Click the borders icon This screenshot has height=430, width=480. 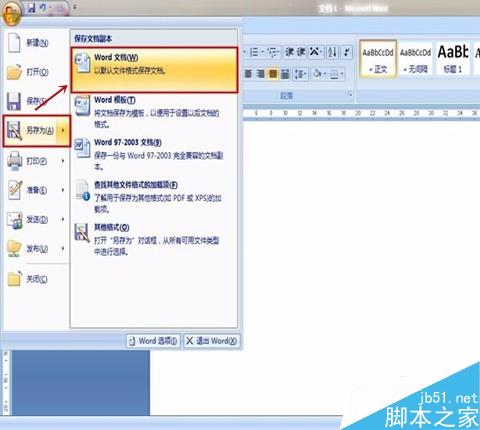click(334, 74)
